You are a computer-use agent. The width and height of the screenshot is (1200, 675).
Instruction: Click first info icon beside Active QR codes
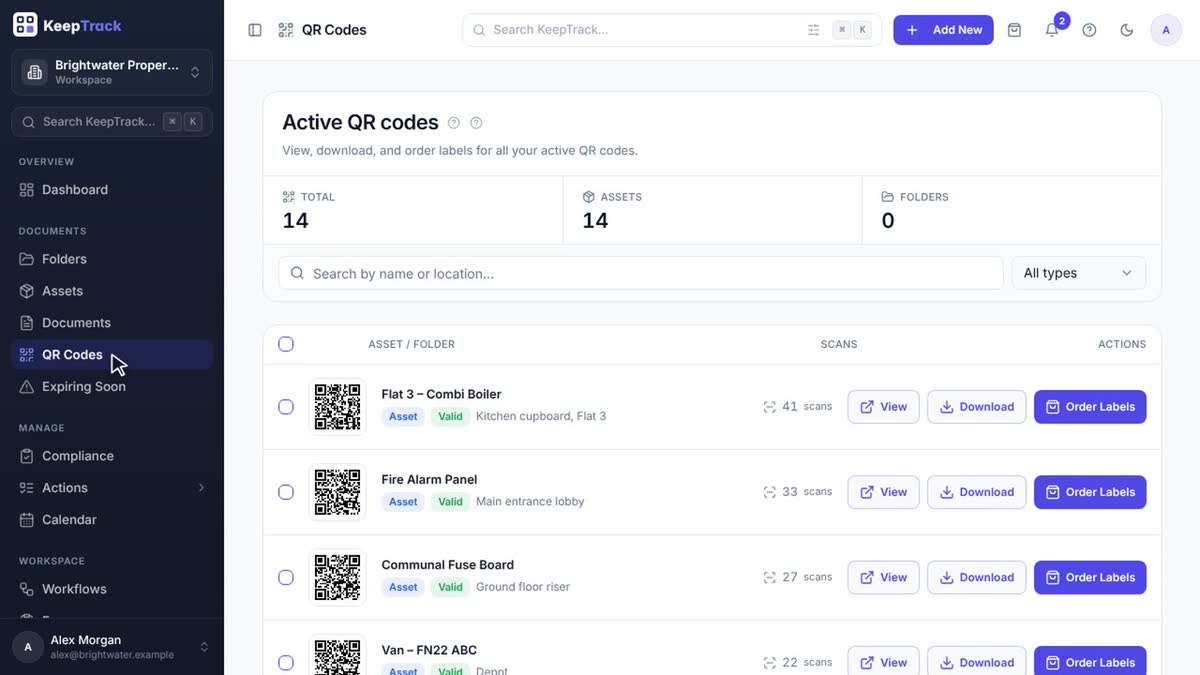click(454, 123)
